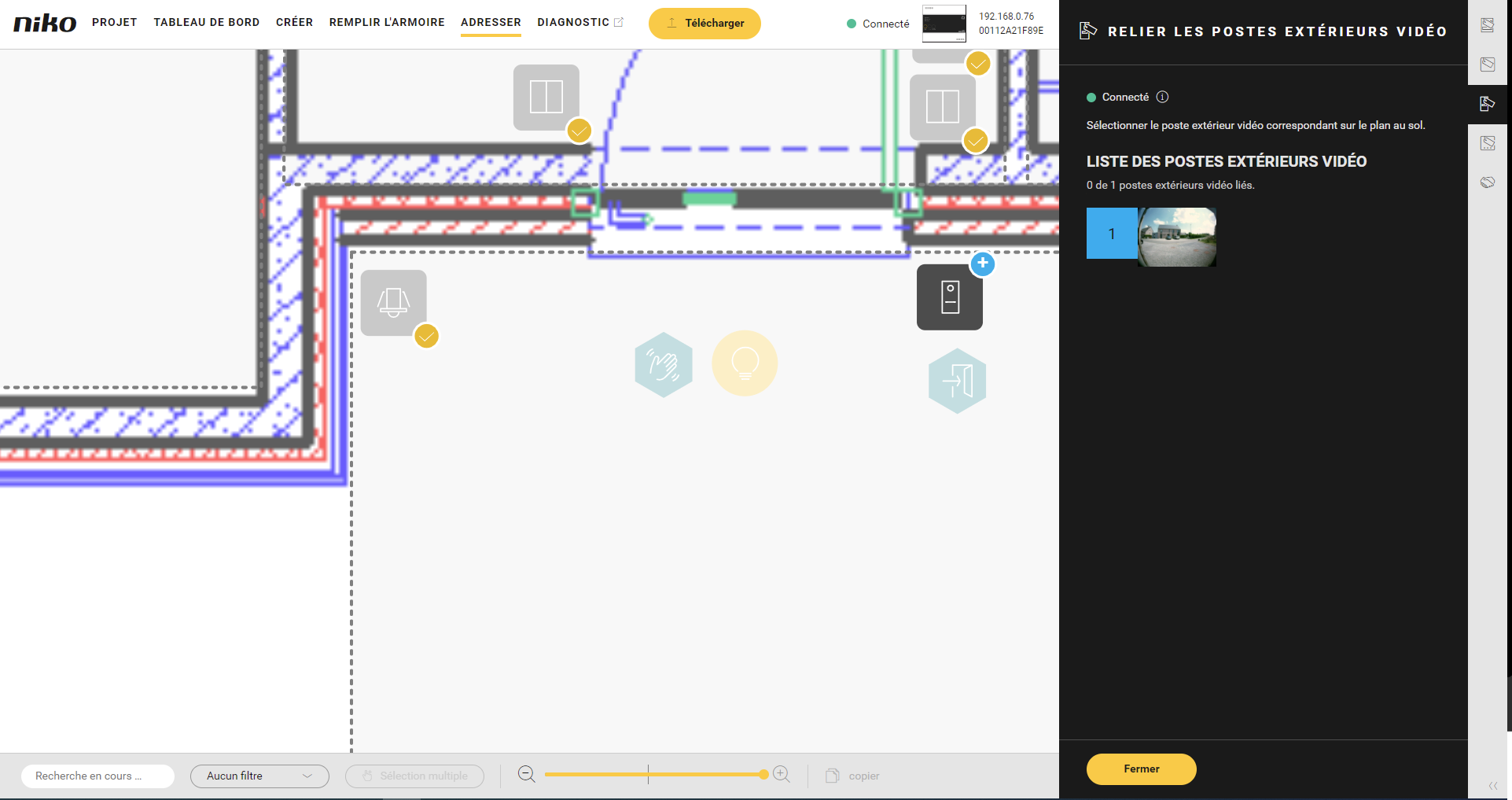Click the yellow checkmark badge on bell device
1512x800 pixels.
426,337
